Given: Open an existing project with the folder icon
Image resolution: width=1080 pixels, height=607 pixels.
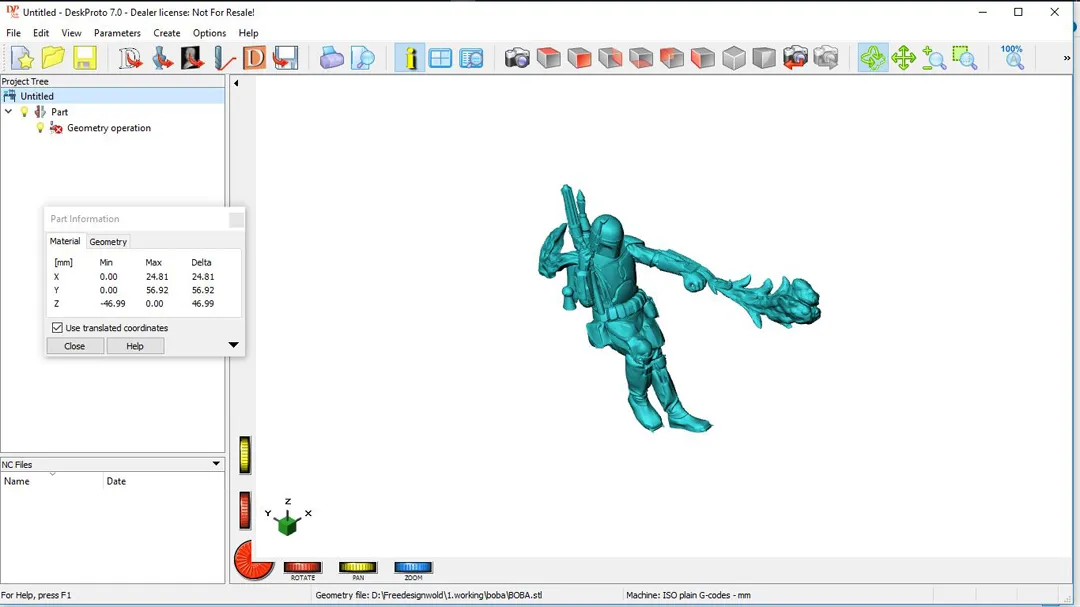Looking at the screenshot, I should coord(53,58).
